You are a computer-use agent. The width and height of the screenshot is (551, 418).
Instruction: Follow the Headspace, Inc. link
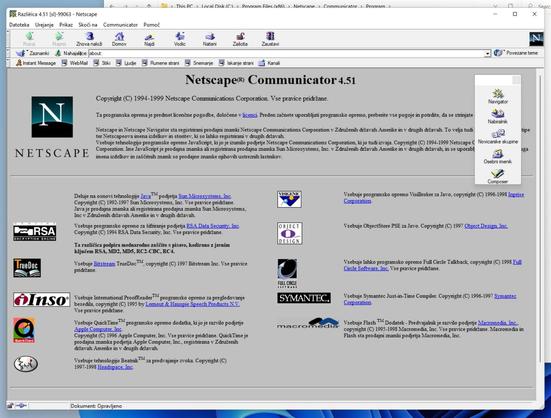(115, 367)
